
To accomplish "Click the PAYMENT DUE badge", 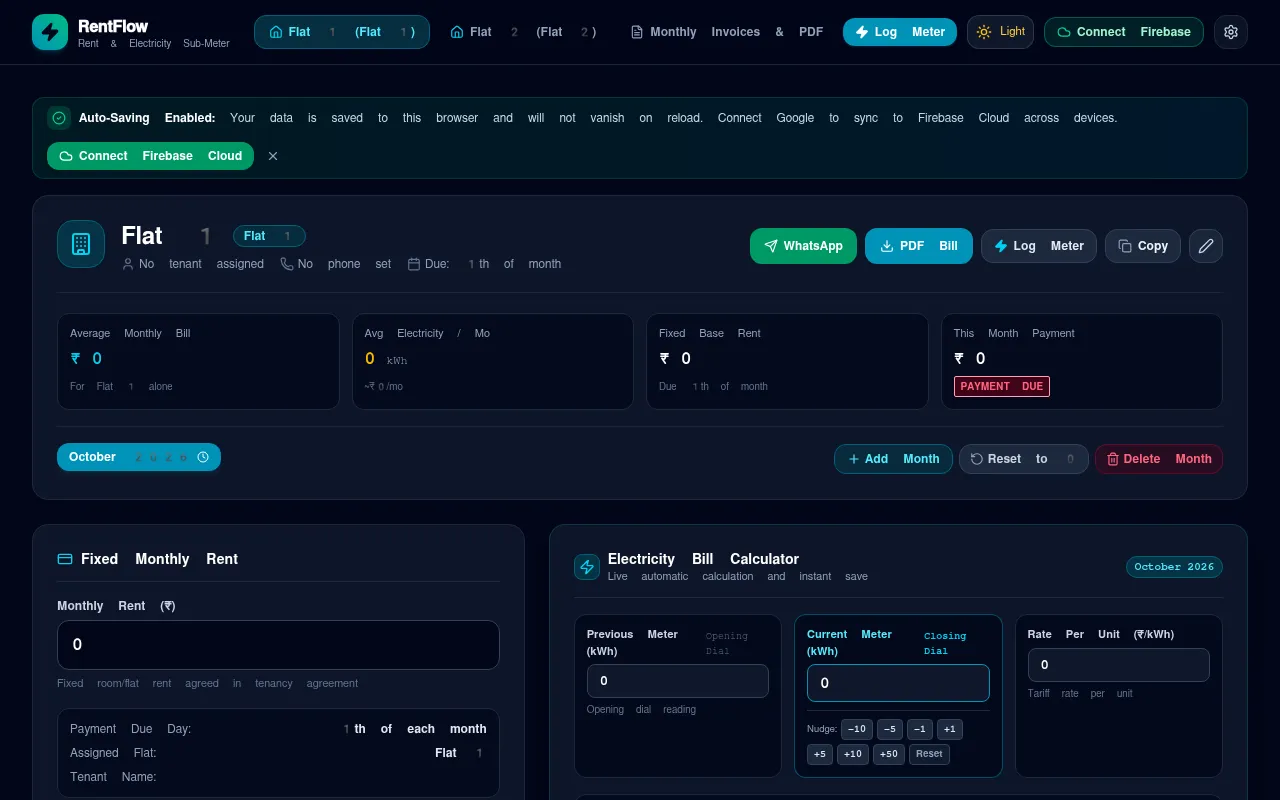I will (1002, 386).
